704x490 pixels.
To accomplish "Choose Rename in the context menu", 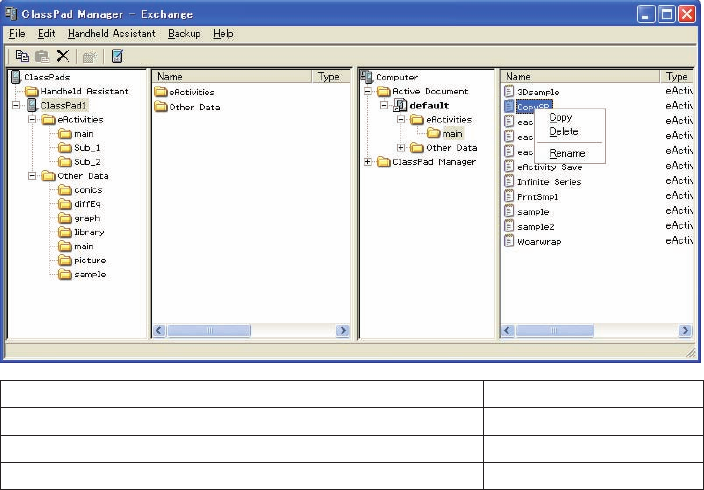I will pos(568,153).
